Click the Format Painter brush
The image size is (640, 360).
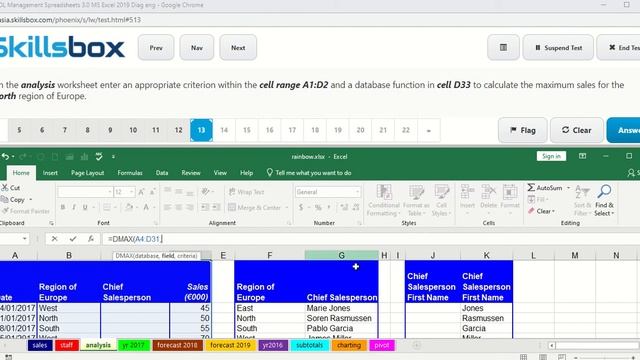coord(5,211)
